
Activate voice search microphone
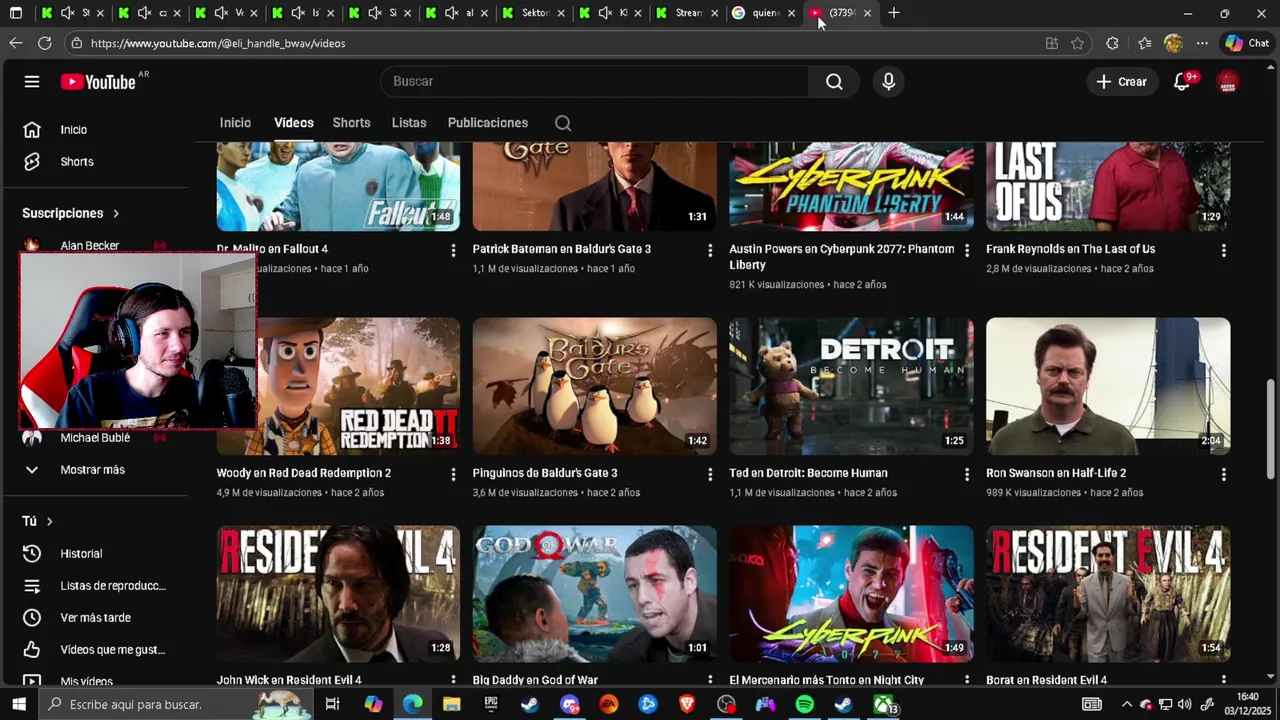[x=888, y=82]
